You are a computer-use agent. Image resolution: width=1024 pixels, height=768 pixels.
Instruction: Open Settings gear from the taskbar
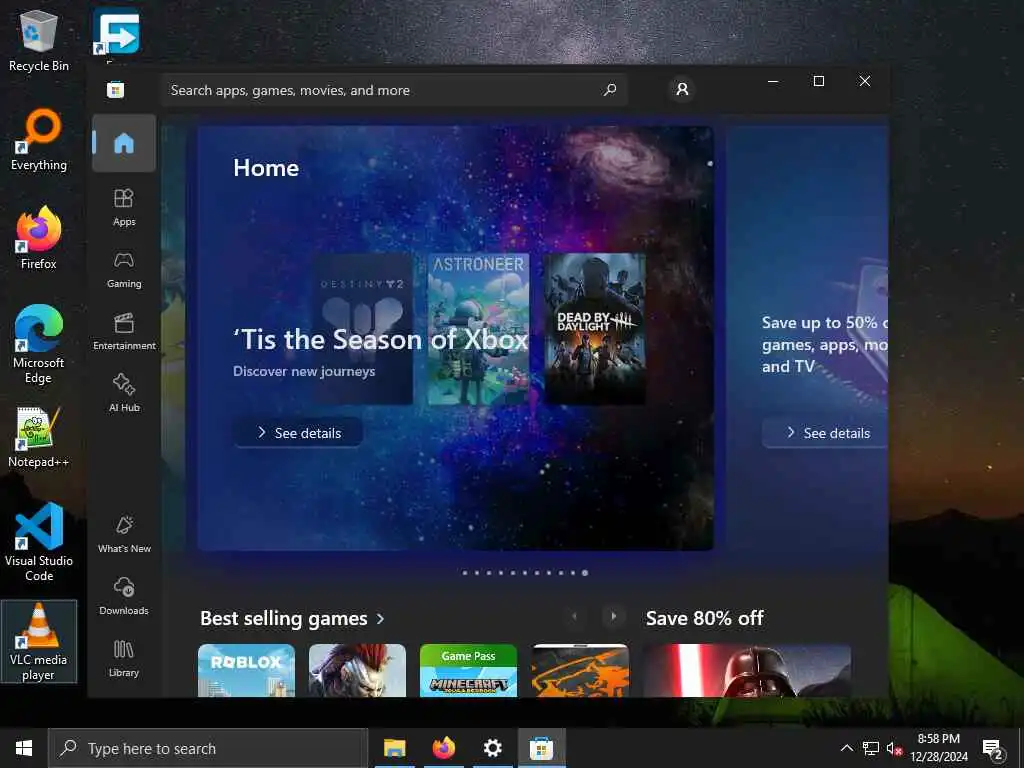(492, 748)
